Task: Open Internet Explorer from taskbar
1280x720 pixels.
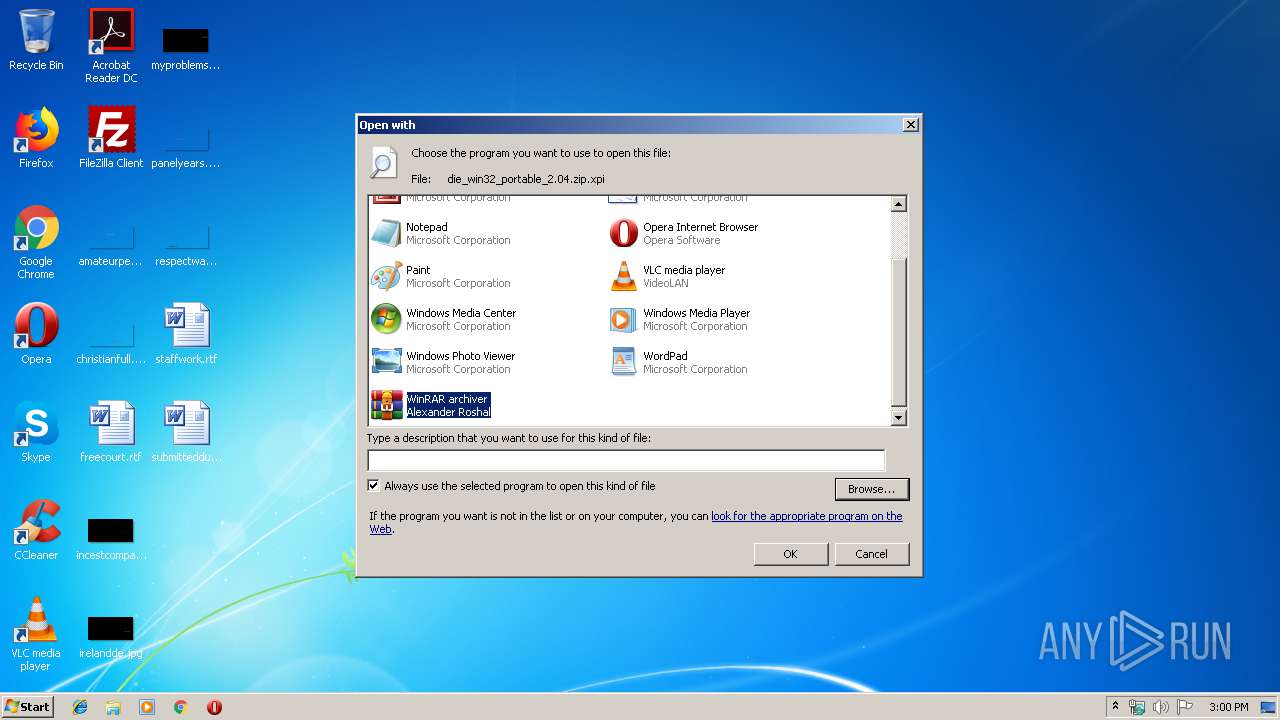Action: click(x=80, y=707)
